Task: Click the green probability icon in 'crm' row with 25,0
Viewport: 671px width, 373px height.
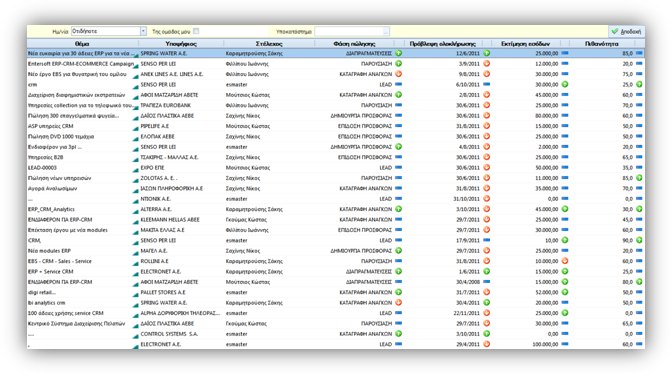Action: (639, 84)
